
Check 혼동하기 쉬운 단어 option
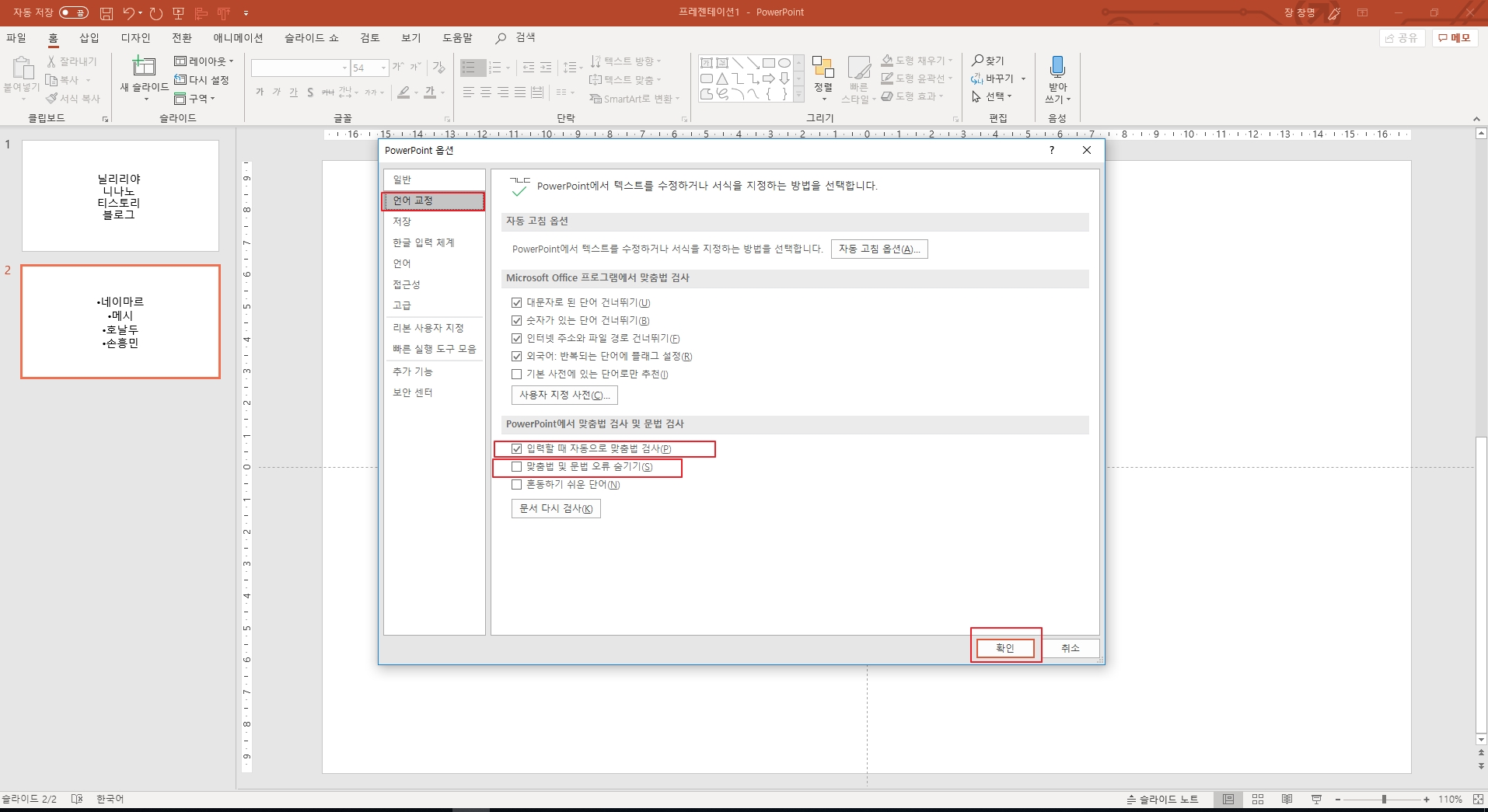coord(516,485)
